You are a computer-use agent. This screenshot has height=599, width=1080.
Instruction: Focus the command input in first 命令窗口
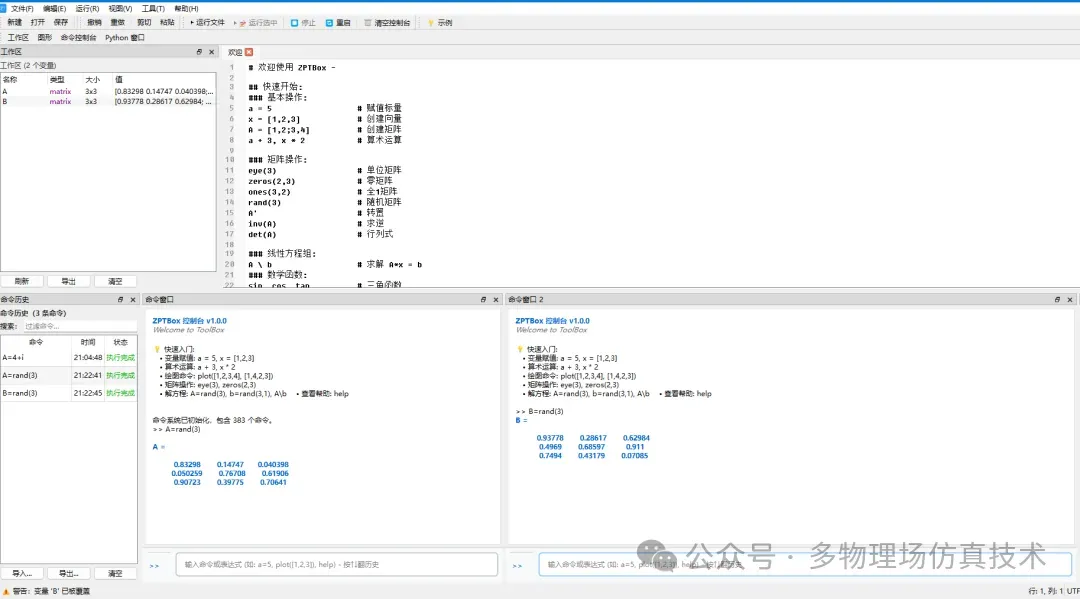tap(337, 565)
